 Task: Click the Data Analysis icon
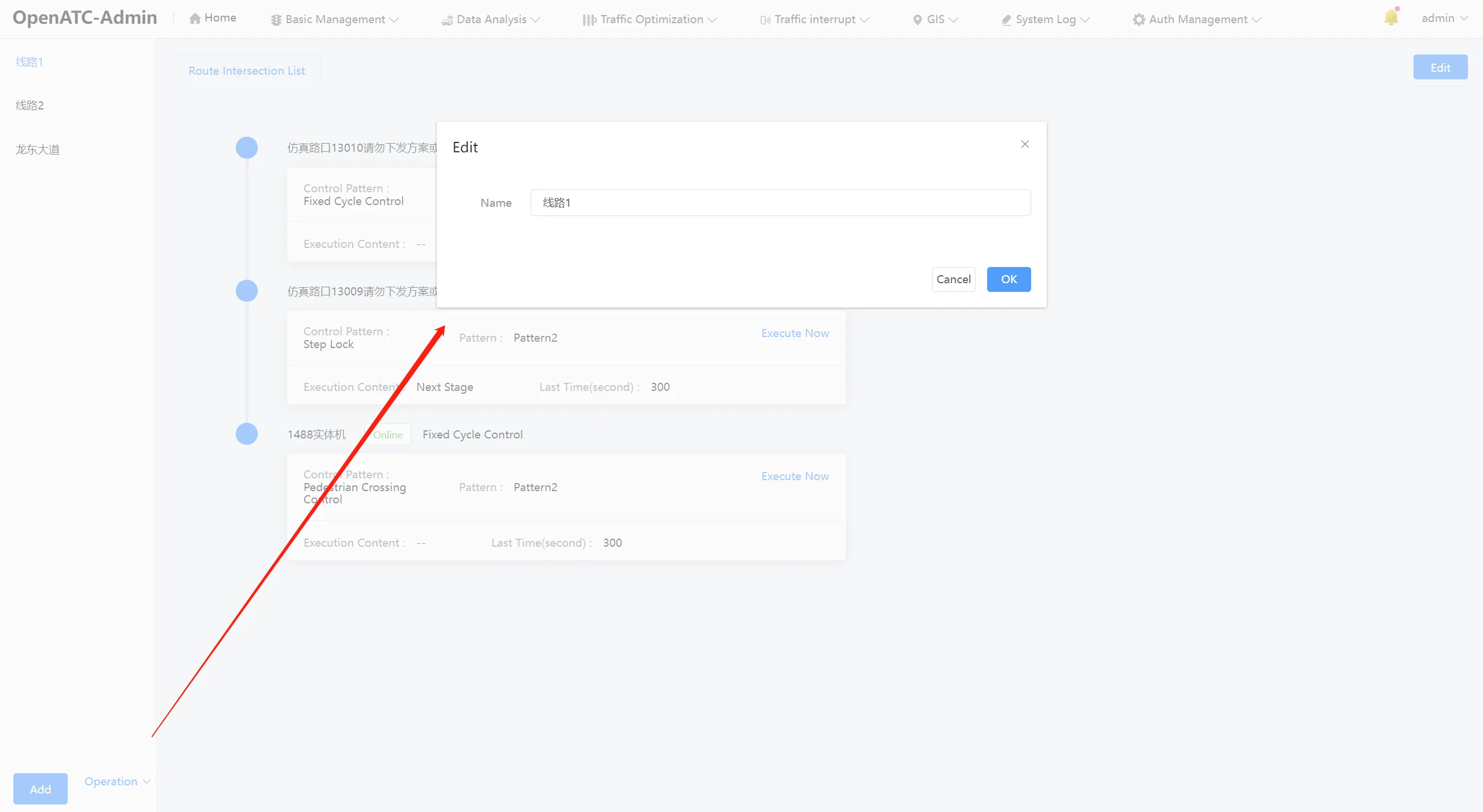[447, 20]
